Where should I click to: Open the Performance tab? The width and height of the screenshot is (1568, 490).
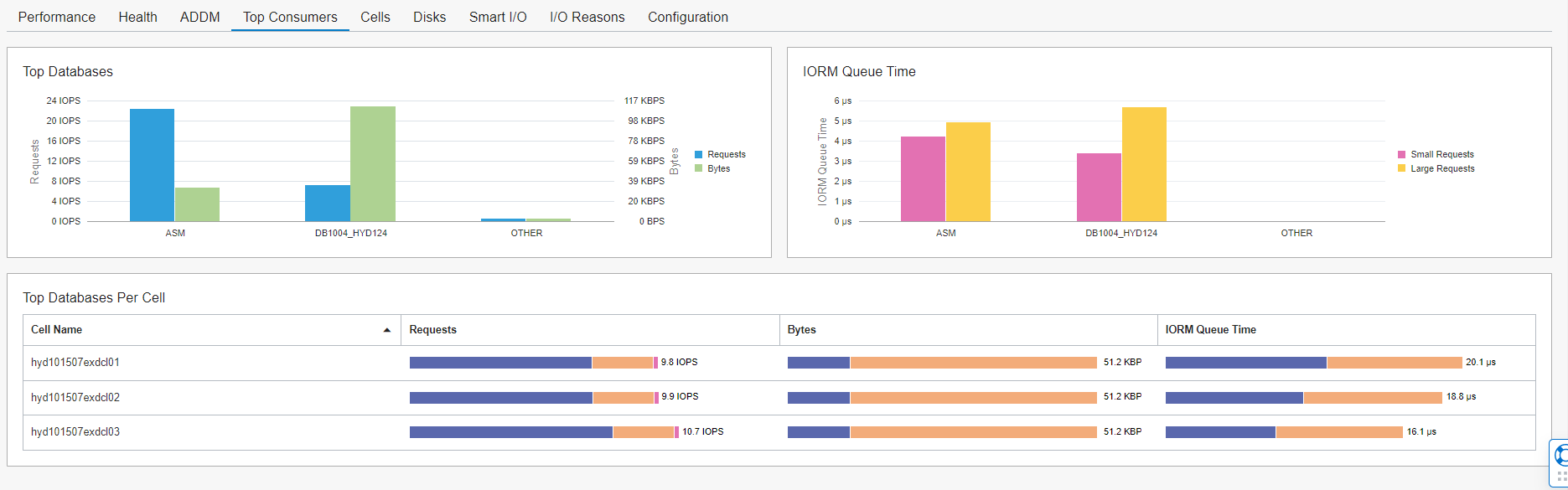point(57,17)
